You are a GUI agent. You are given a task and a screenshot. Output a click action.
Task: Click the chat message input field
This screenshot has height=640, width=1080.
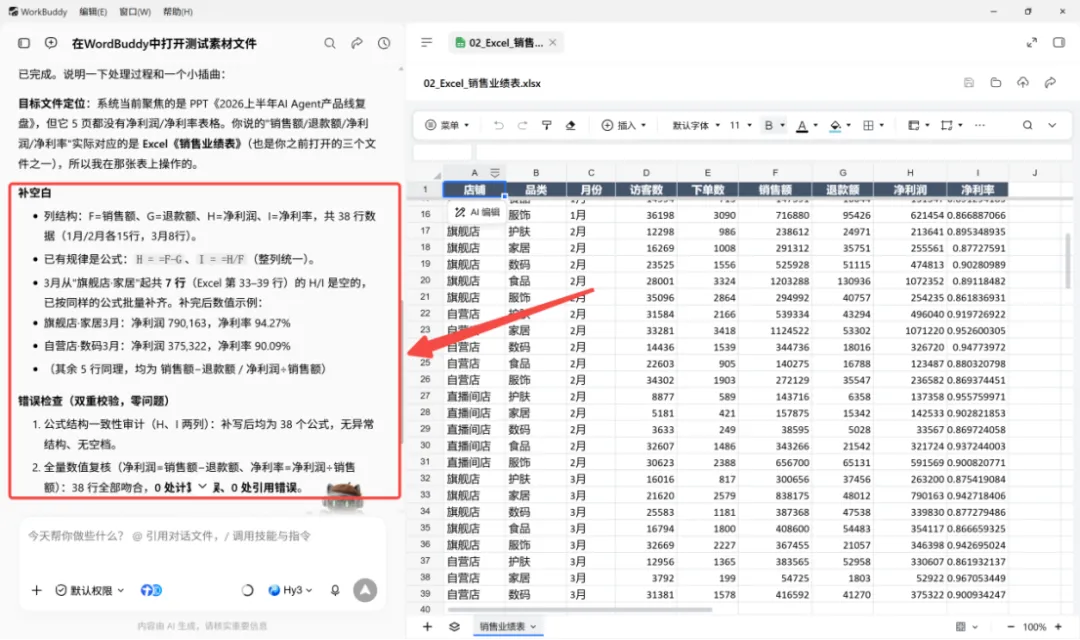click(x=201, y=535)
